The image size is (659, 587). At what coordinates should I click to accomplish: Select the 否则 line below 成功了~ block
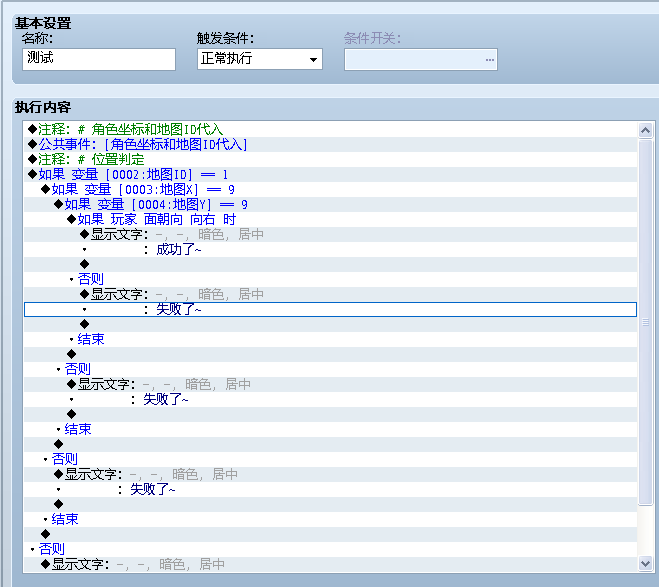click(330, 279)
